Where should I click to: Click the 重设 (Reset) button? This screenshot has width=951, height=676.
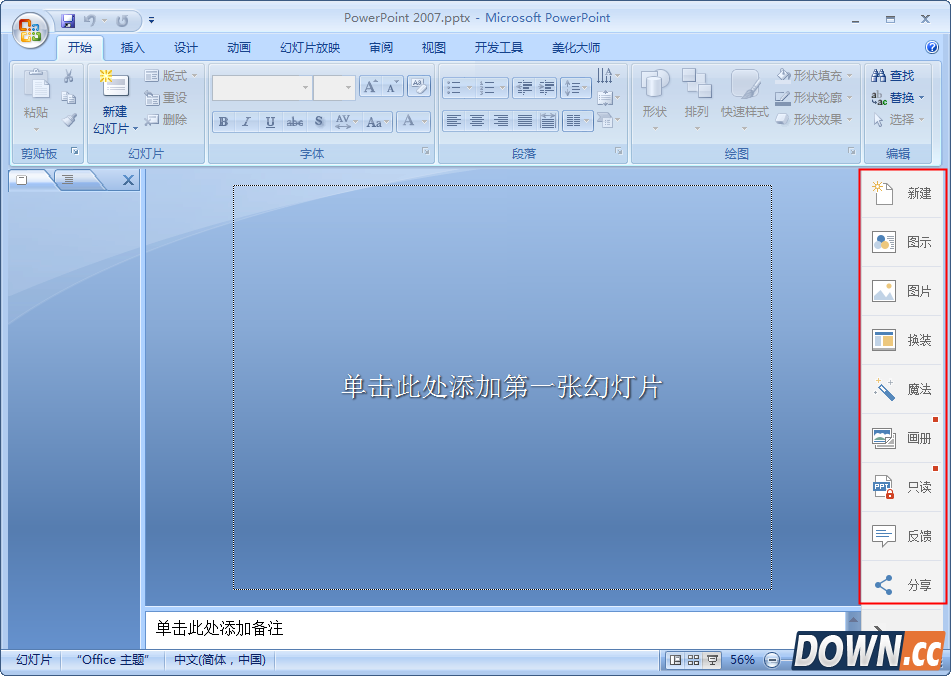click(165, 97)
